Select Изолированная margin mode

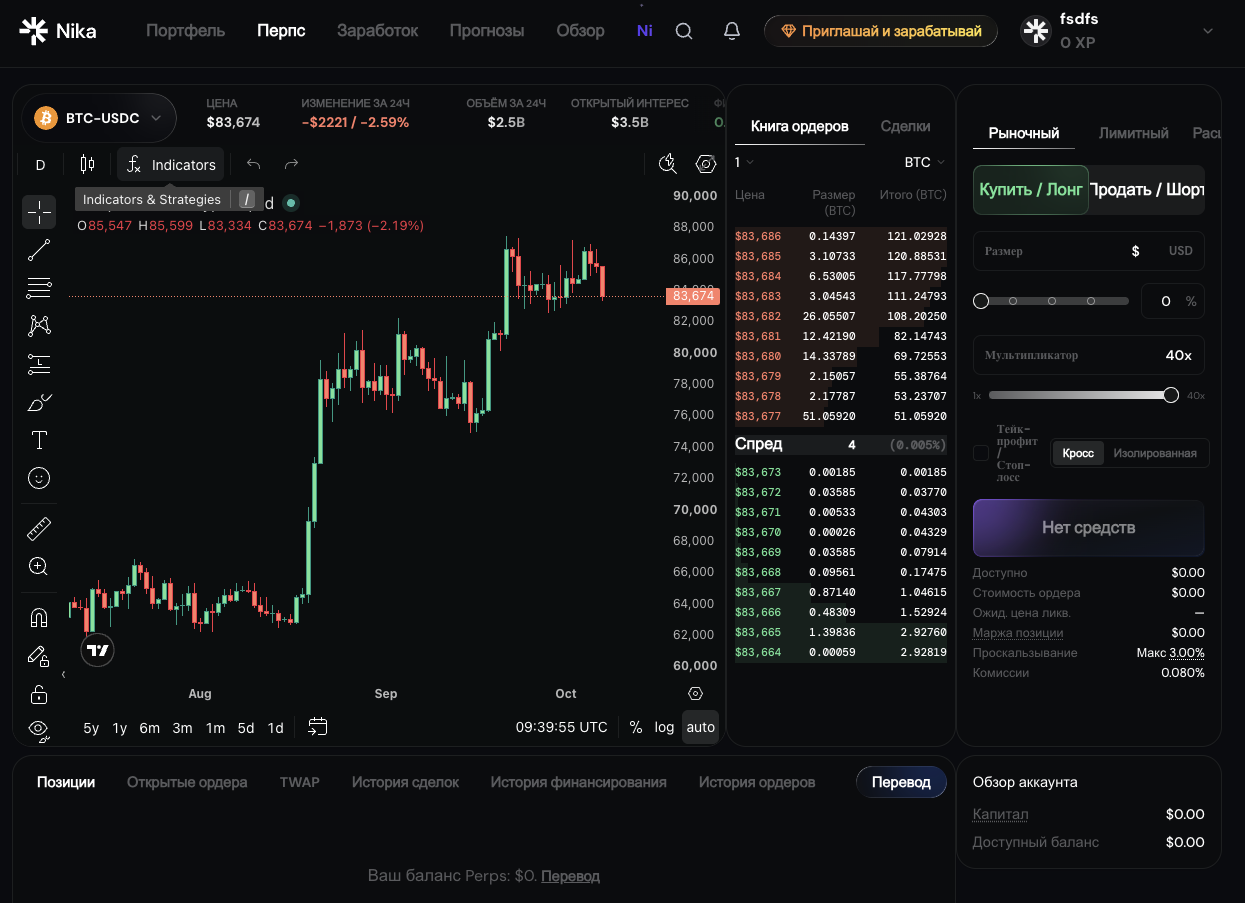pyautogui.click(x=1155, y=453)
